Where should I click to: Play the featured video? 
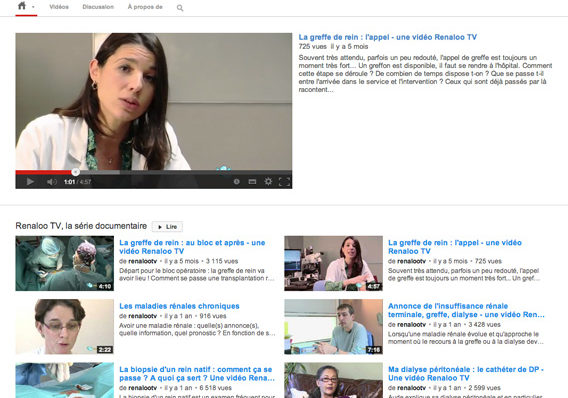point(30,181)
